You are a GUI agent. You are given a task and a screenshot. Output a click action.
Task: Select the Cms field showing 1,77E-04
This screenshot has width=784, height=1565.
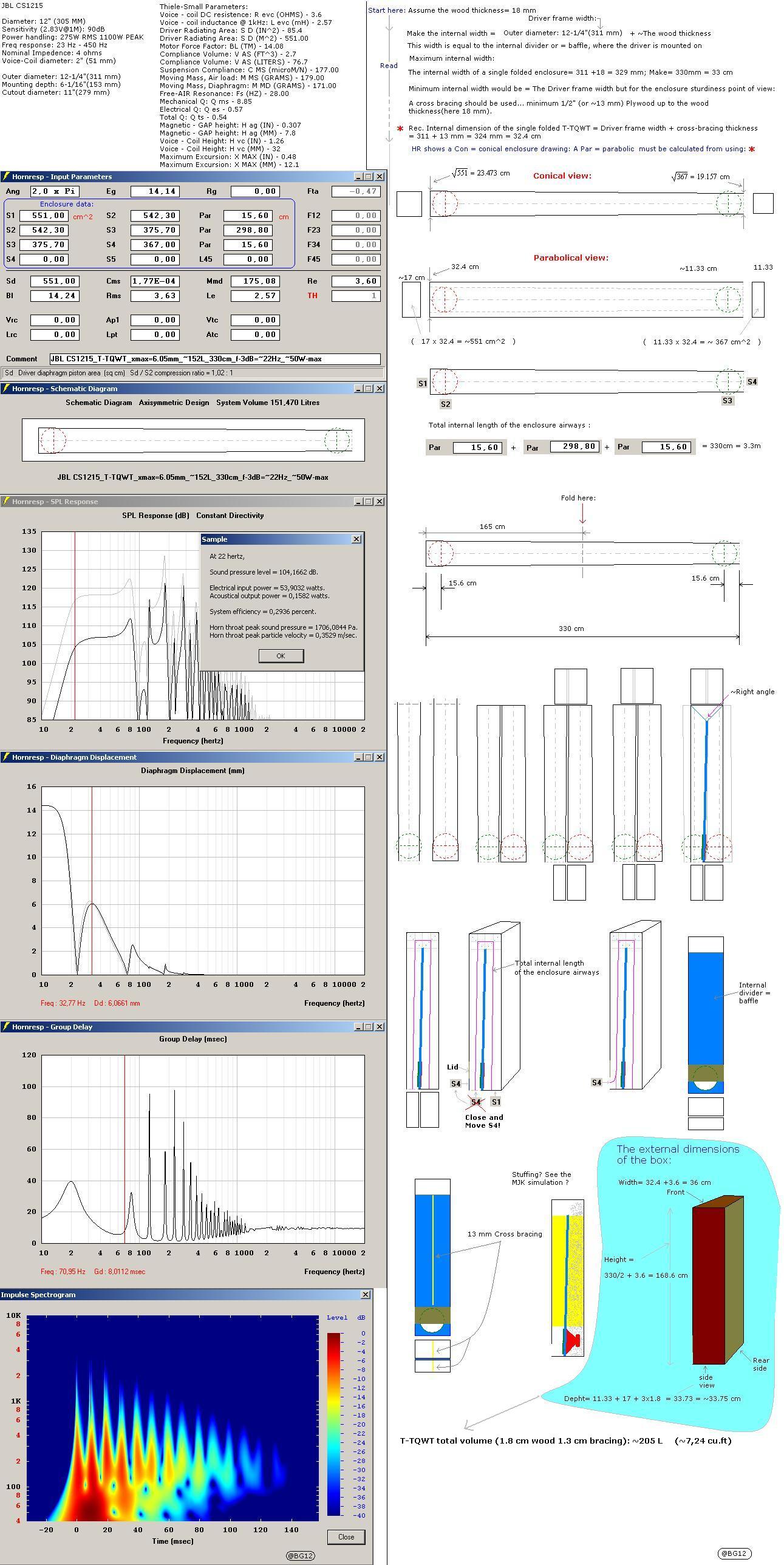pyautogui.click(x=155, y=281)
